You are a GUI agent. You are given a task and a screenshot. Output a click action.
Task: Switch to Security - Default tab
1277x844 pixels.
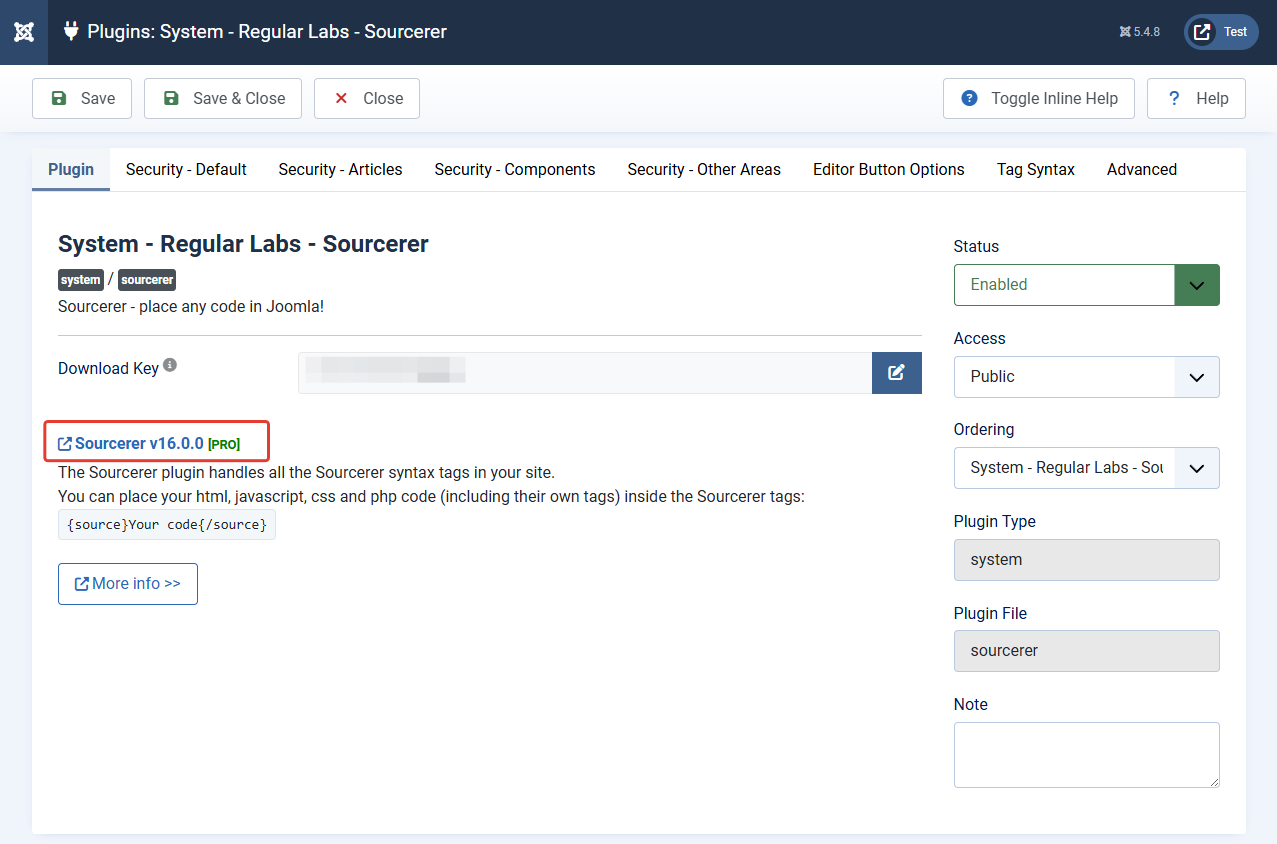point(186,169)
